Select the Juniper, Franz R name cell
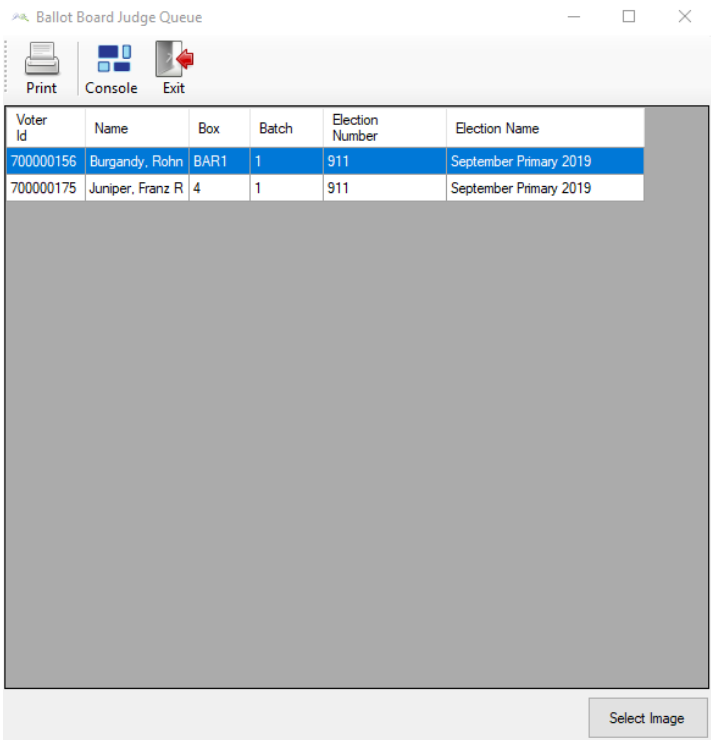Image resolution: width=711 pixels, height=740 pixels. tap(137, 188)
